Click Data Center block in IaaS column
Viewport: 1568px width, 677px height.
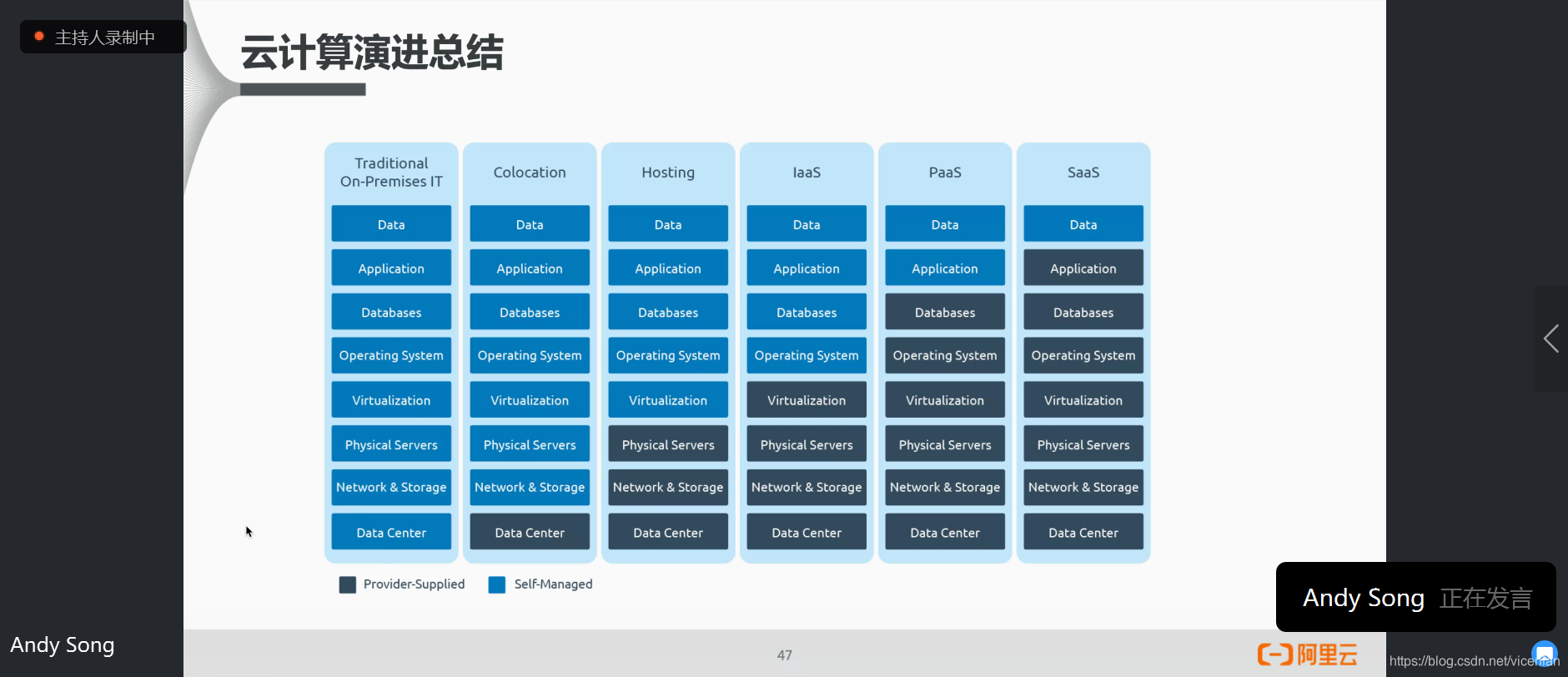pyautogui.click(x=807, y=532)
